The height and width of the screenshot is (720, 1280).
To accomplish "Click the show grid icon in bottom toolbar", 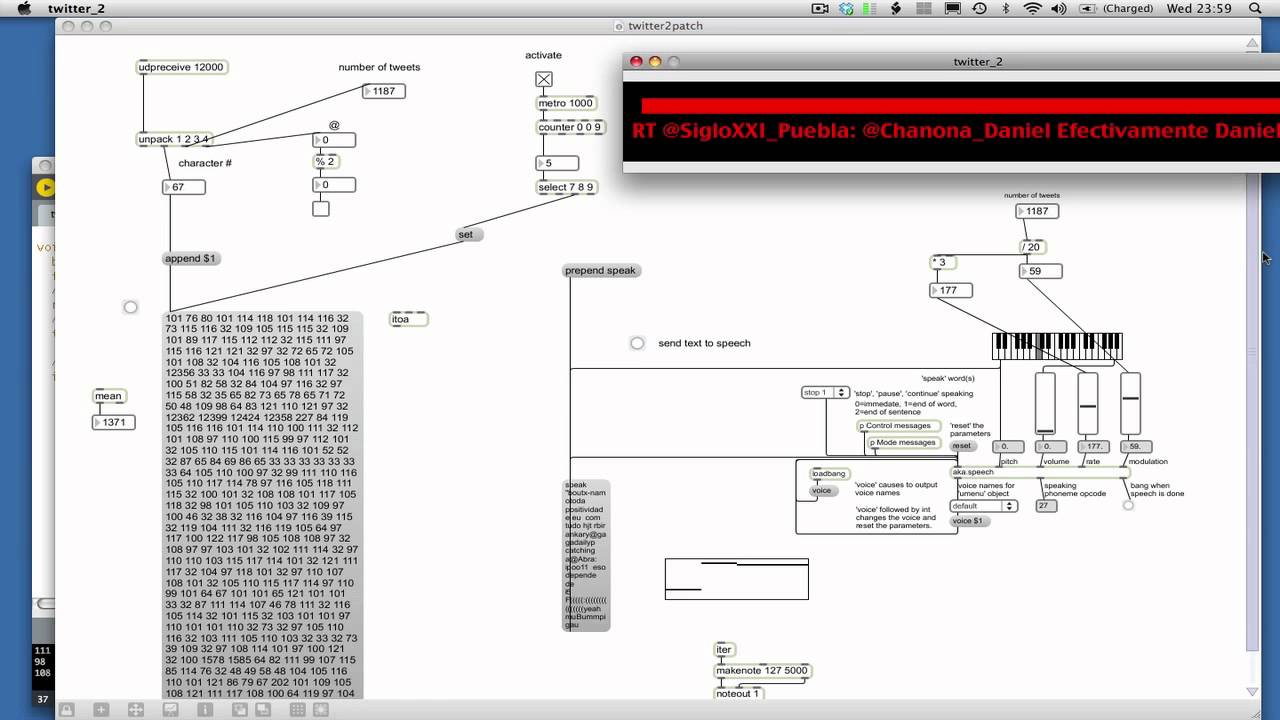I will point(297,710).
